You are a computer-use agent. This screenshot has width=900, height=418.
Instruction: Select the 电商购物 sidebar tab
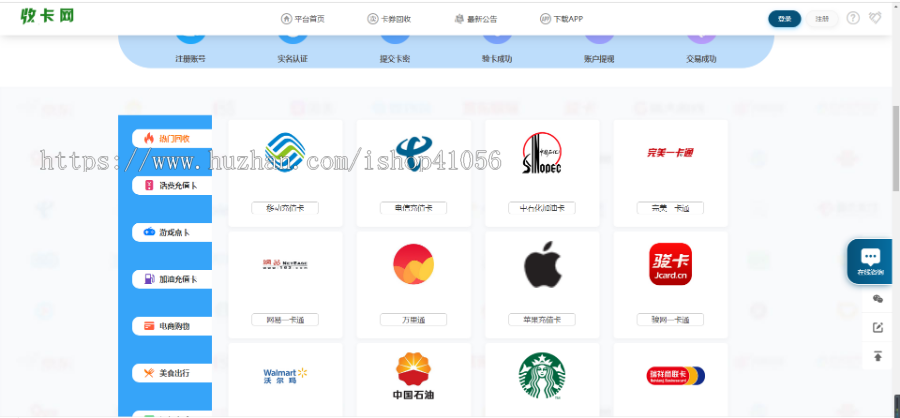[x=172, y=326]
